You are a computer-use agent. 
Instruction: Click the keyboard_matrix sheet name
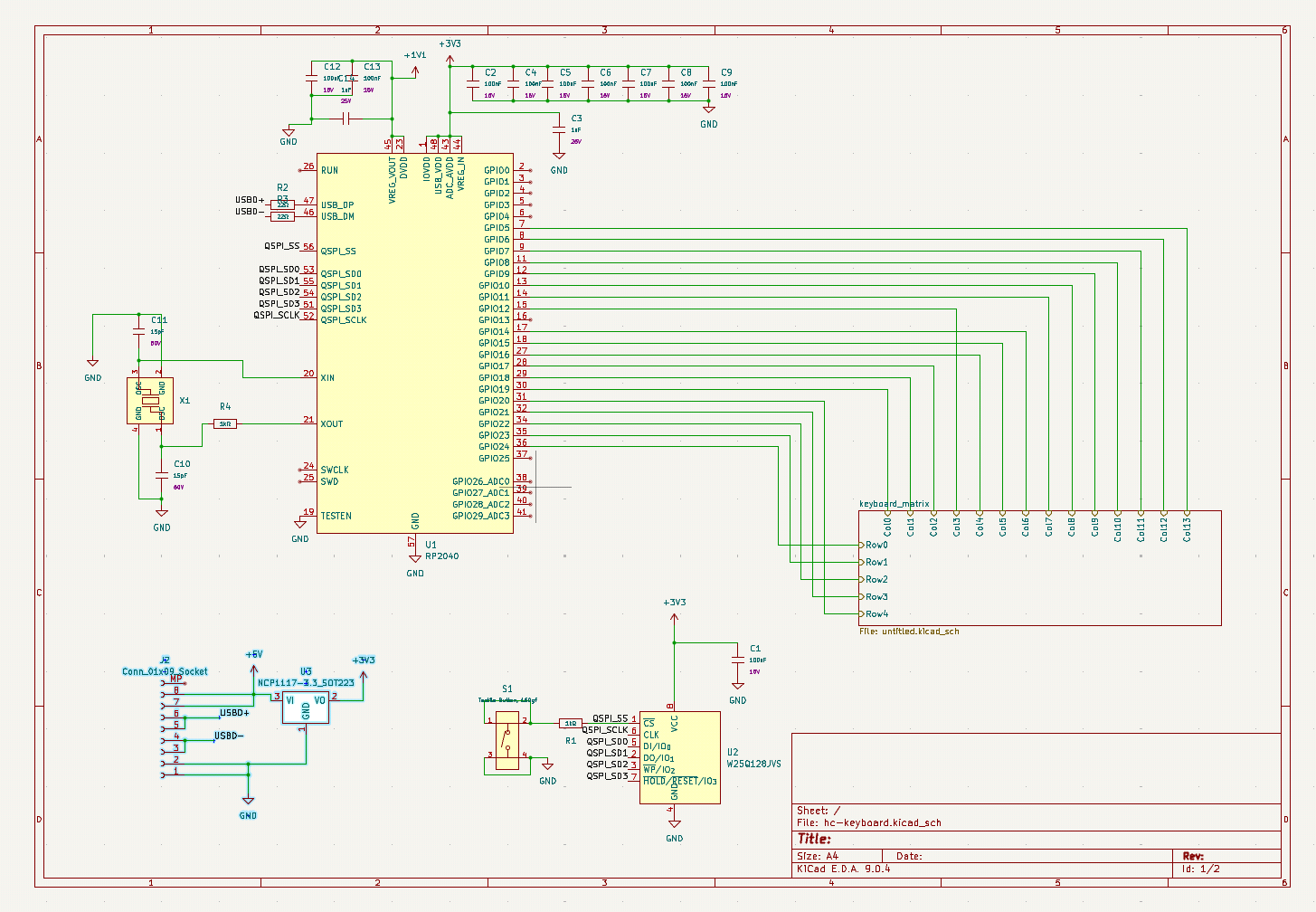click(894, 504)
